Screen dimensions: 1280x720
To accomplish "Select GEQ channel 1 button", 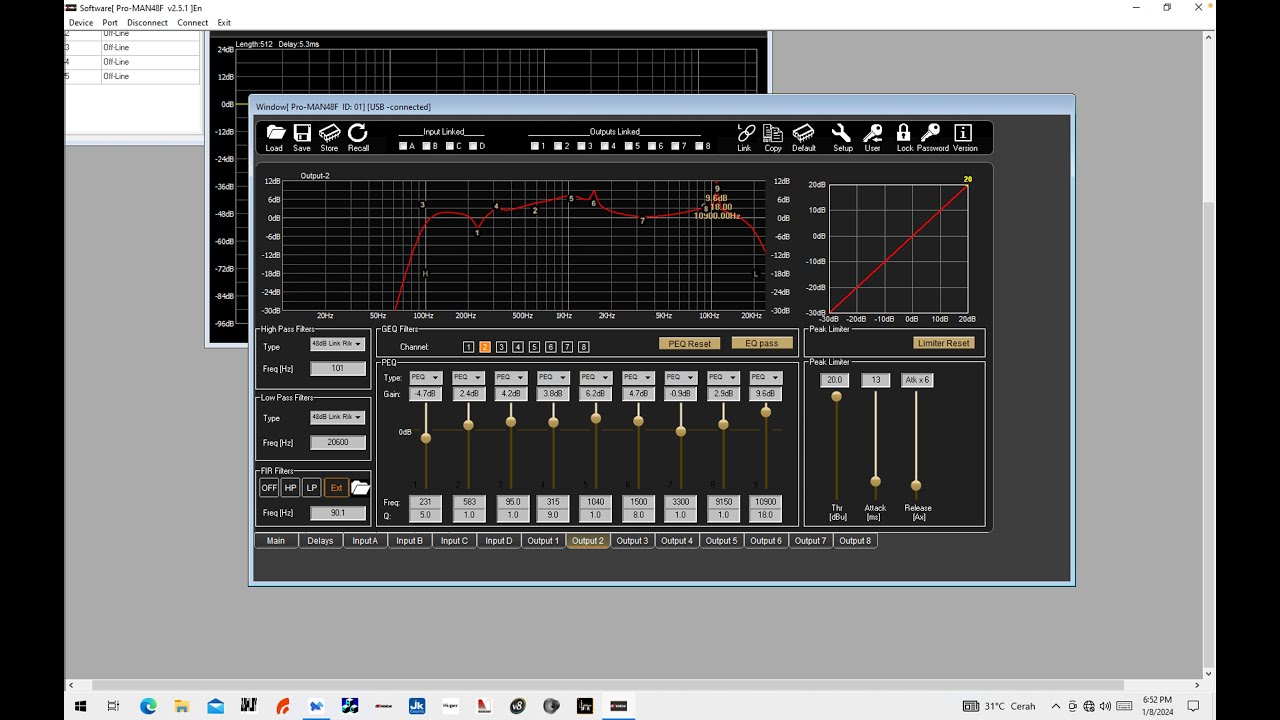I will (468, 347).
